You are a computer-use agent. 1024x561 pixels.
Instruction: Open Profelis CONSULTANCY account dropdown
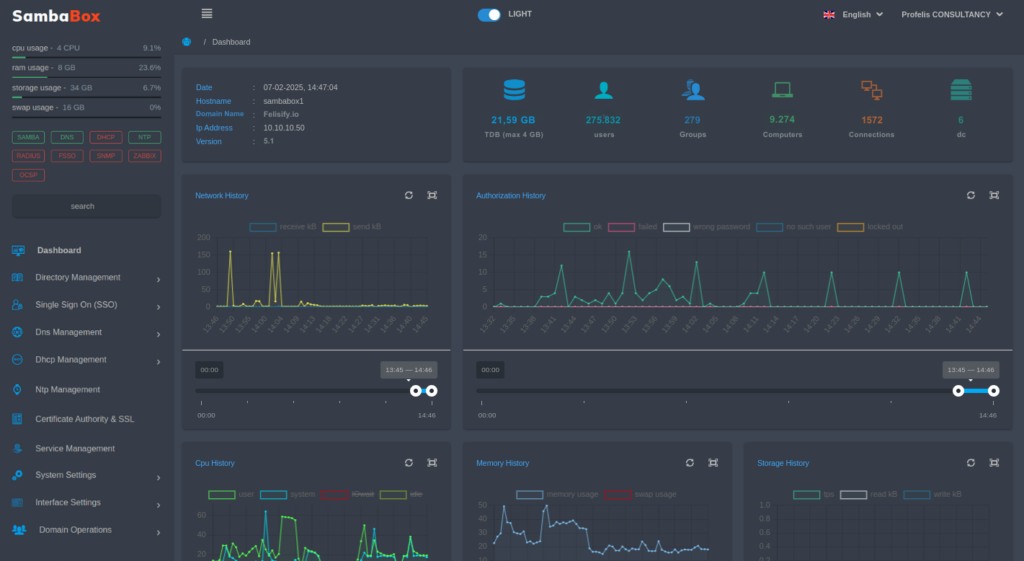pos(951,15)
